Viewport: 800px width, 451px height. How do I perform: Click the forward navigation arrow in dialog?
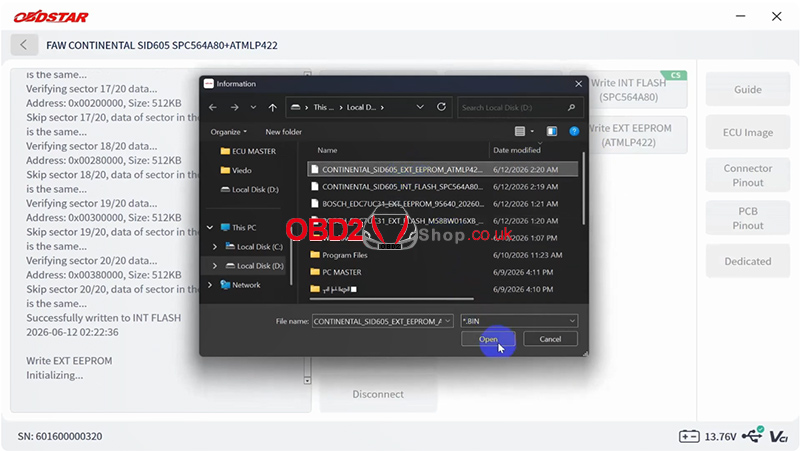[234, 107]
